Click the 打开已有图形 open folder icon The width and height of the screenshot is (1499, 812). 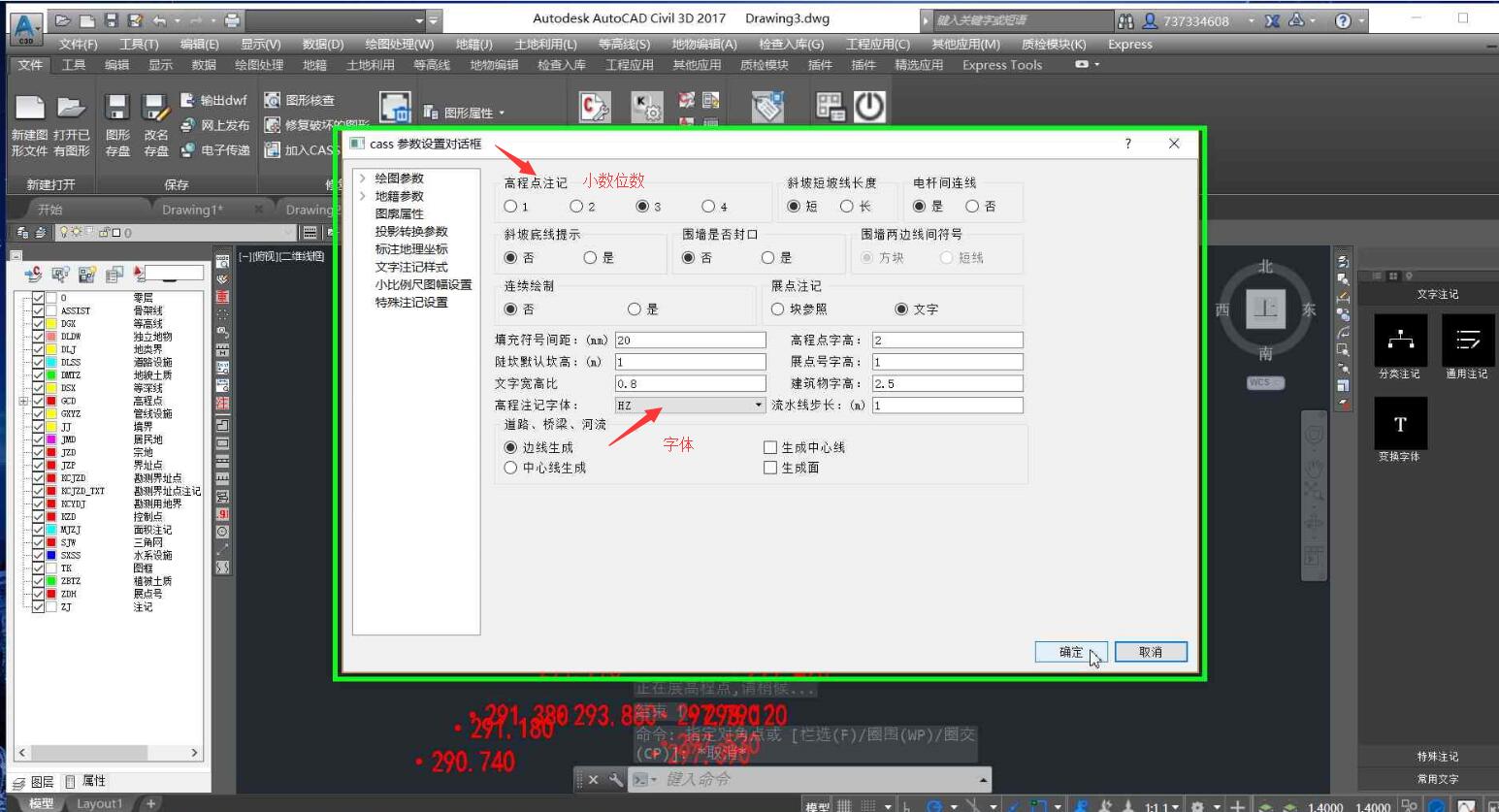tap(71, 108)
